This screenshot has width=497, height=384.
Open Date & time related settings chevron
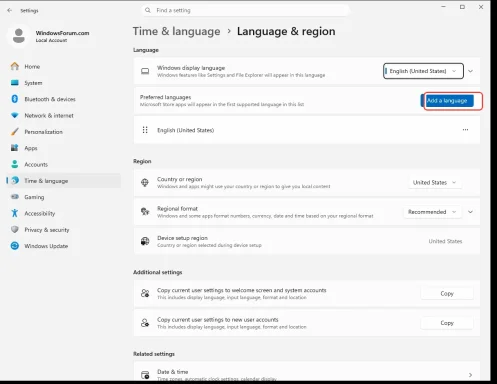tap(470, 375)
